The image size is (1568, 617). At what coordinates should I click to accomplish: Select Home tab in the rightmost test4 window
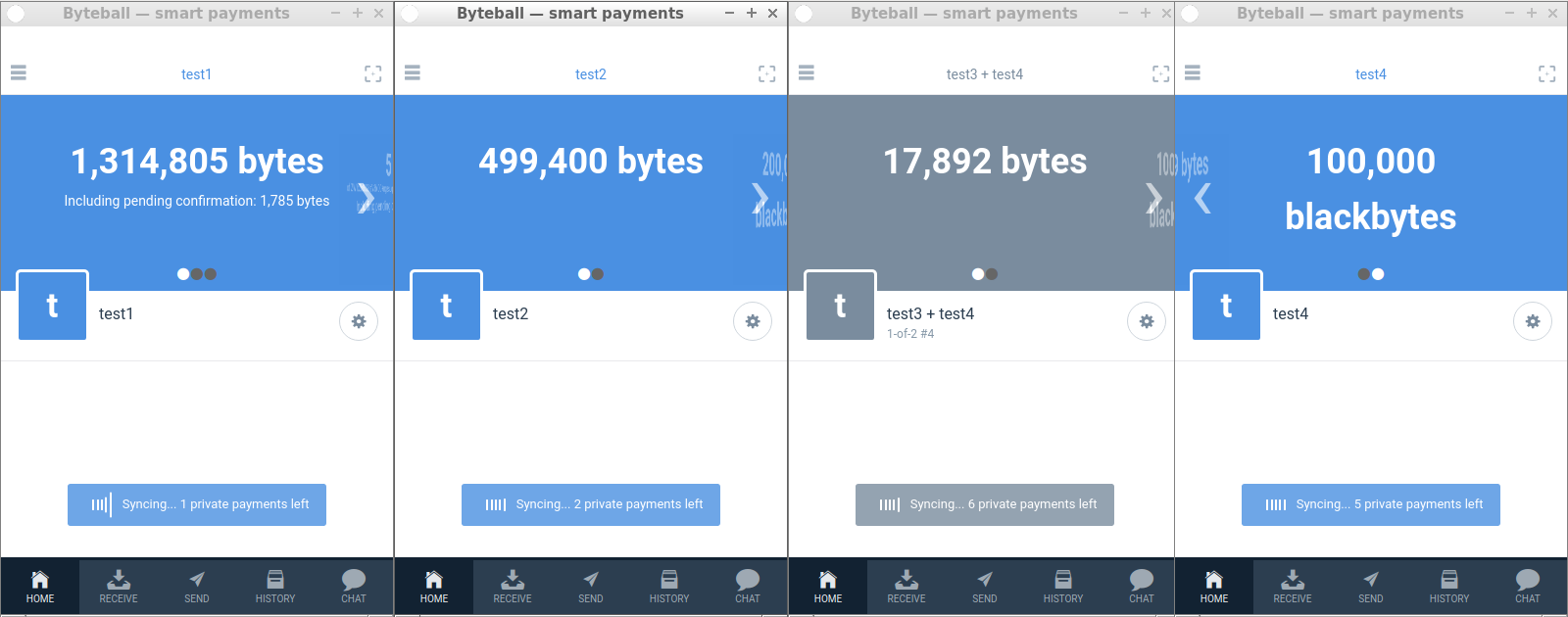pyautogui.click(x=1214, y=587)
